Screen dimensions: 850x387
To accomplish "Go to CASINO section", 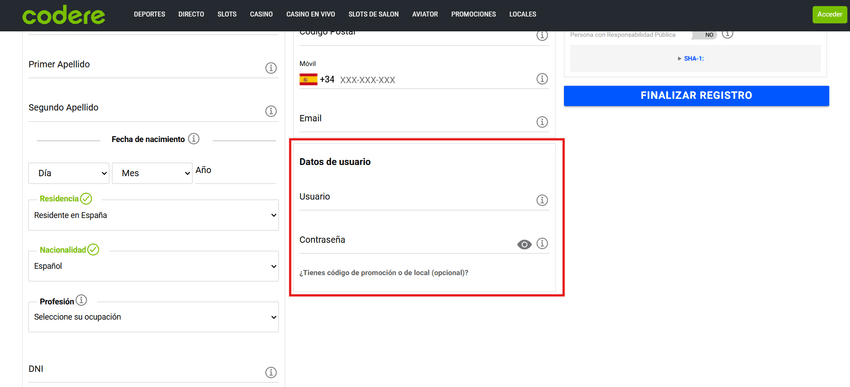I will click(261, 15).
